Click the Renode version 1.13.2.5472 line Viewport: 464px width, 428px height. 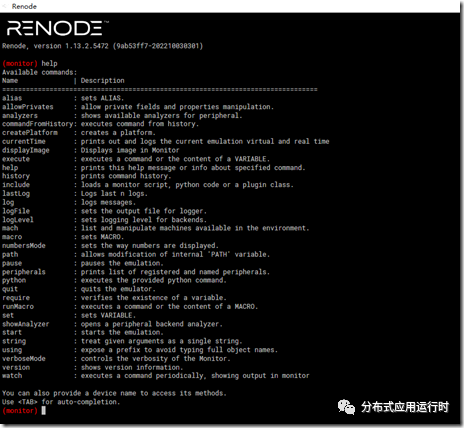pos(102,46)
